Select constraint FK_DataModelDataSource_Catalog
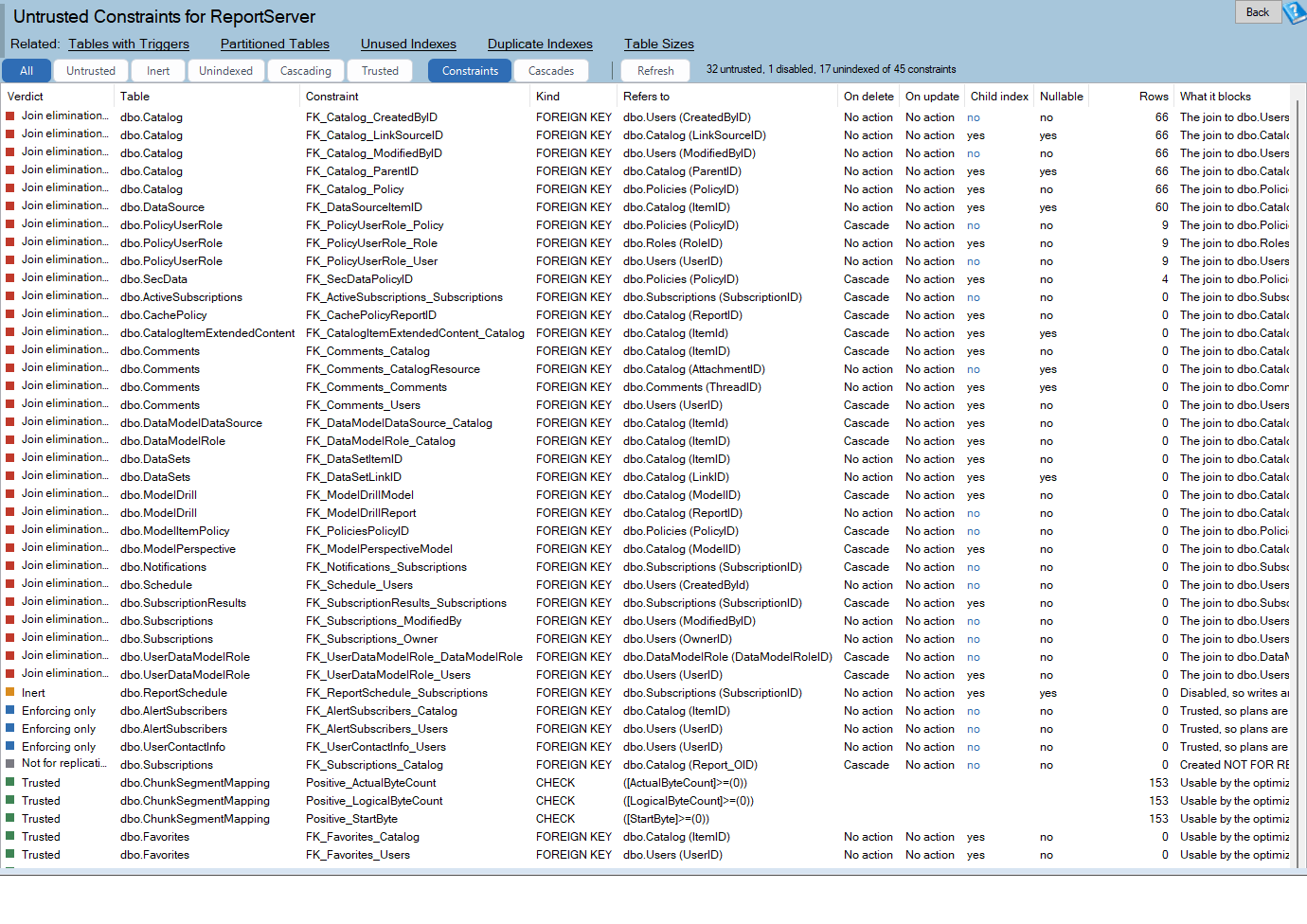Image resolution: width=1307 pixels, height=924 pixels. (x=399, y=423)
